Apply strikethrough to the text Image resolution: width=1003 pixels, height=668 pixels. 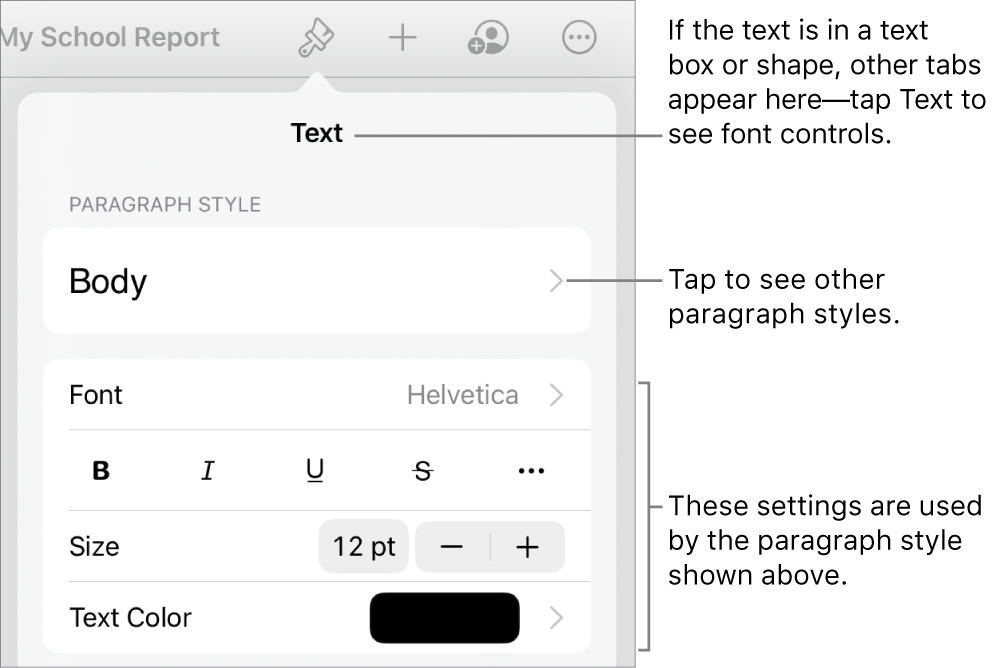tap(423, 470)
